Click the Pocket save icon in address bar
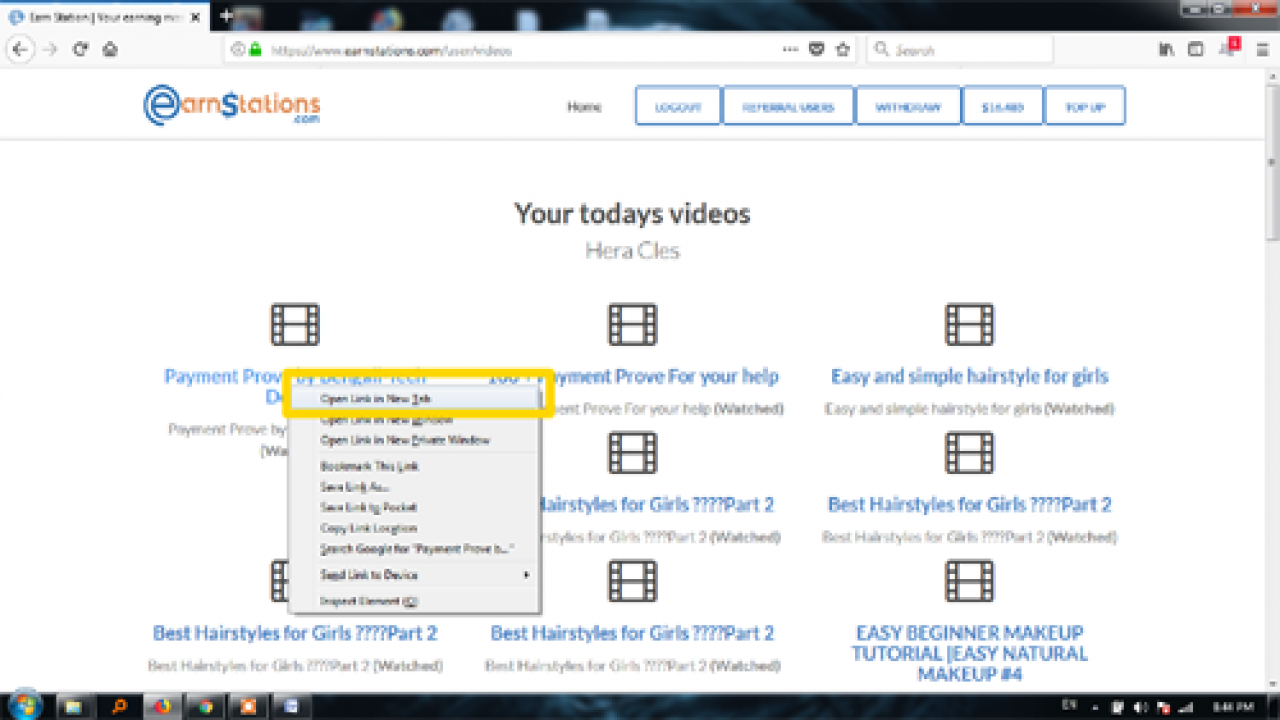This screenshot has height=720, width=1280. click(816, 49)
